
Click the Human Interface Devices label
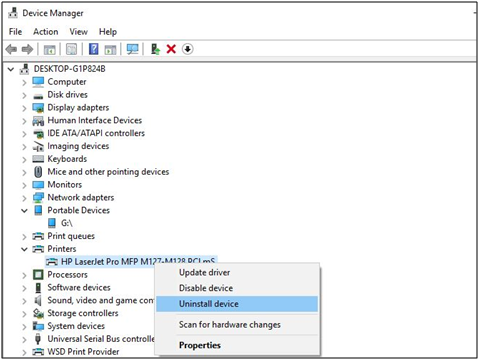[x=95, y=120]
